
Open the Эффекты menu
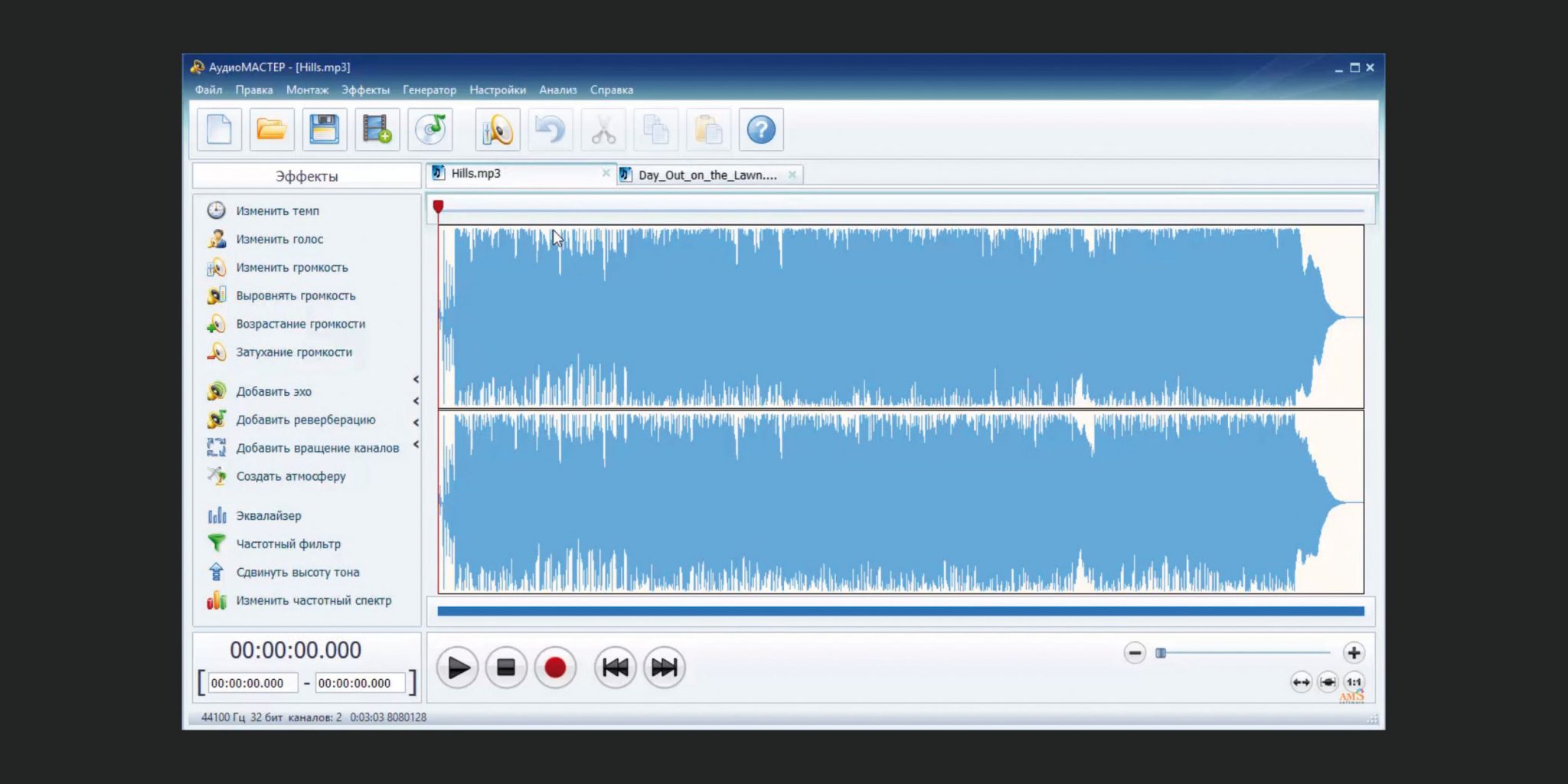(365, 90)
